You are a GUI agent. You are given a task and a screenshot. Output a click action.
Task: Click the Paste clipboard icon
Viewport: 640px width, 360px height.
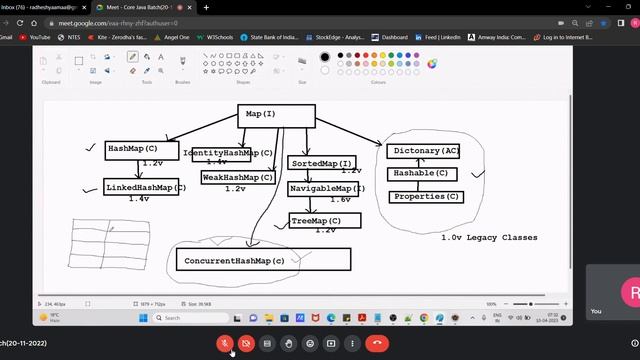pos(43,61)
